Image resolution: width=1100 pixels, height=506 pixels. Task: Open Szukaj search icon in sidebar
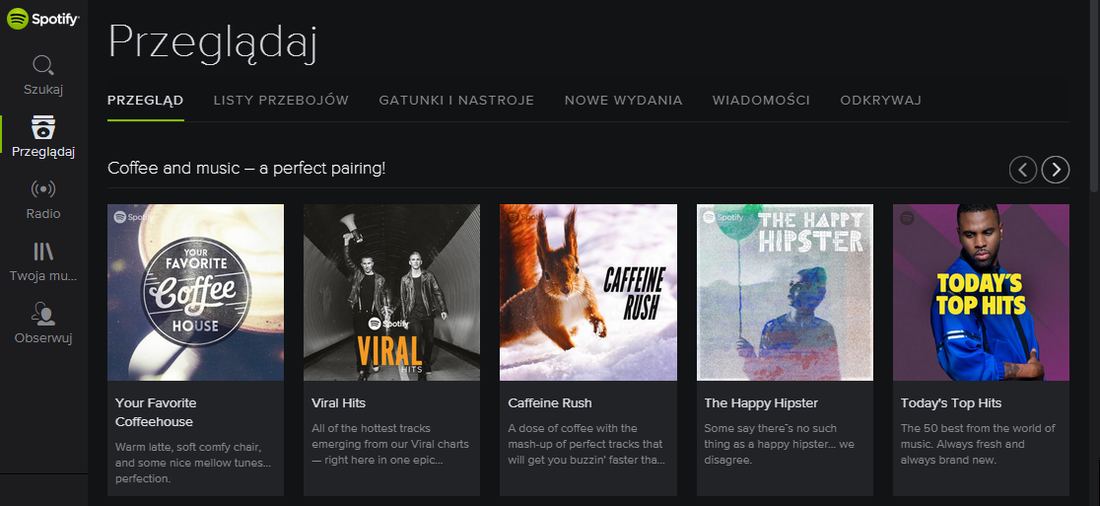coord(43,66)
